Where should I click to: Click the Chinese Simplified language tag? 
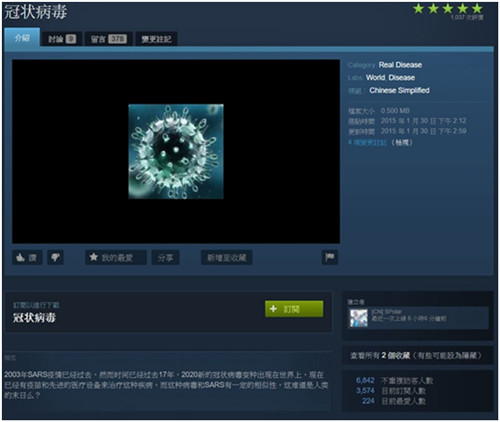coord(399,90)
